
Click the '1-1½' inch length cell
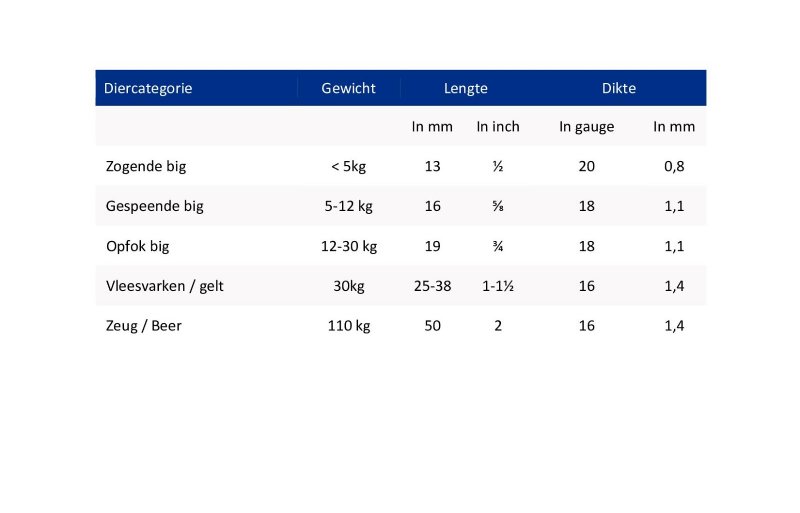click(x=497, y=286)
